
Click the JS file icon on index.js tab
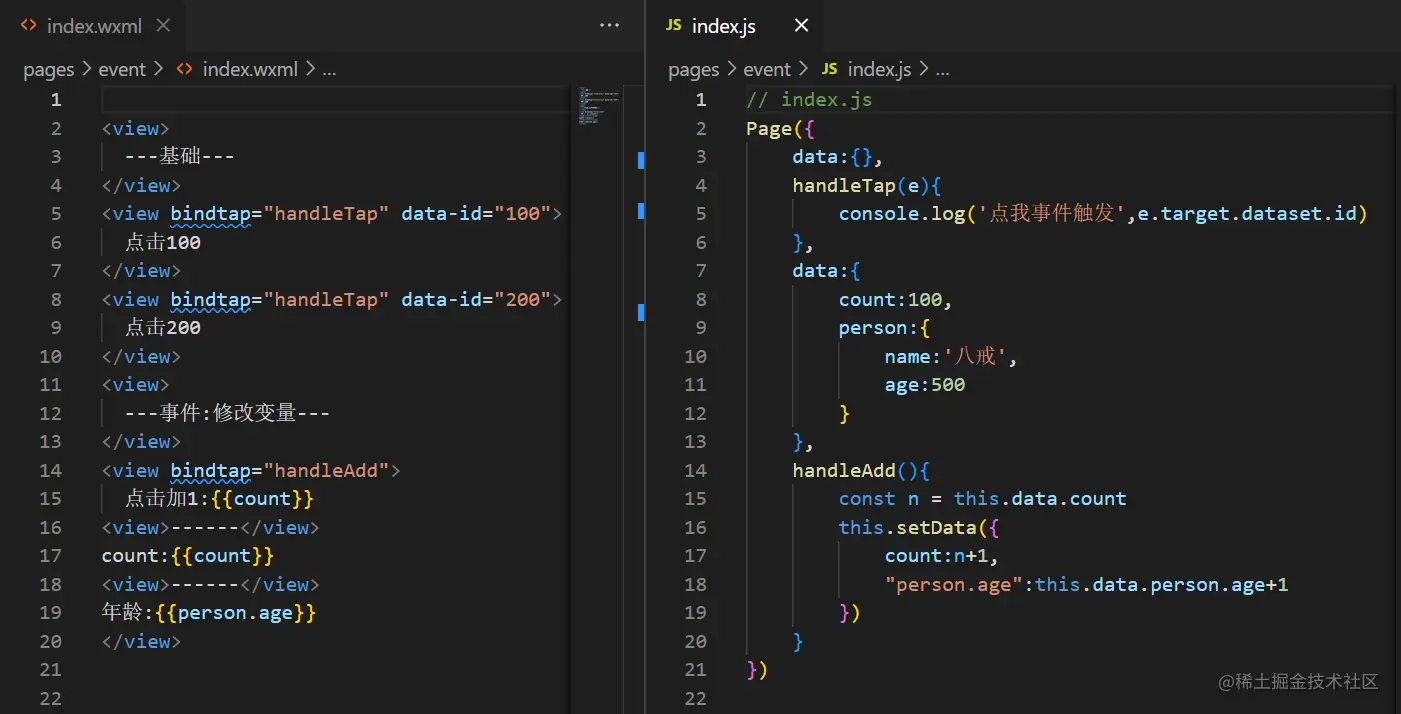pyautogui.click(x=673, y=26)
